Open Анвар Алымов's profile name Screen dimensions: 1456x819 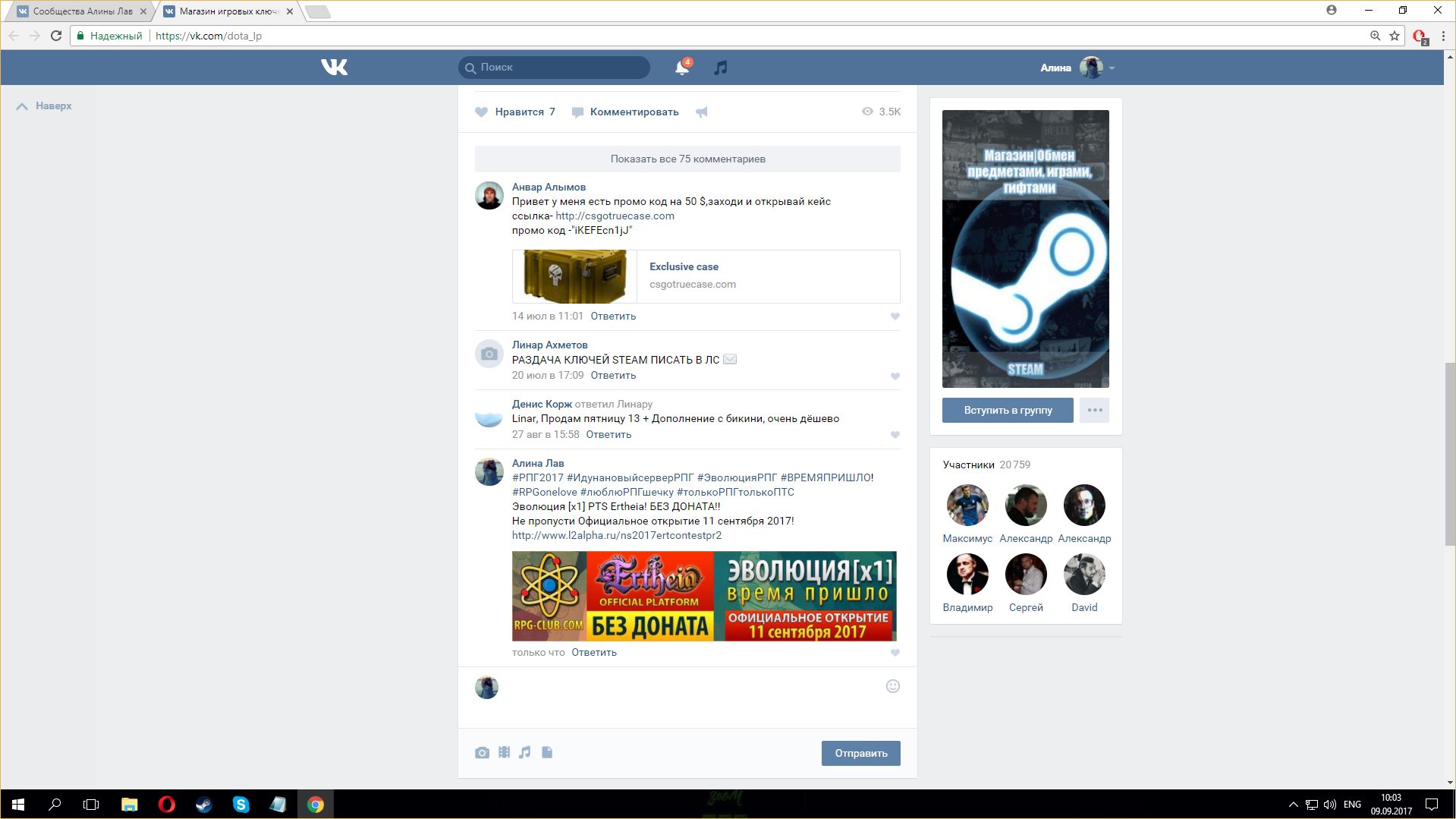pos(549,187)
